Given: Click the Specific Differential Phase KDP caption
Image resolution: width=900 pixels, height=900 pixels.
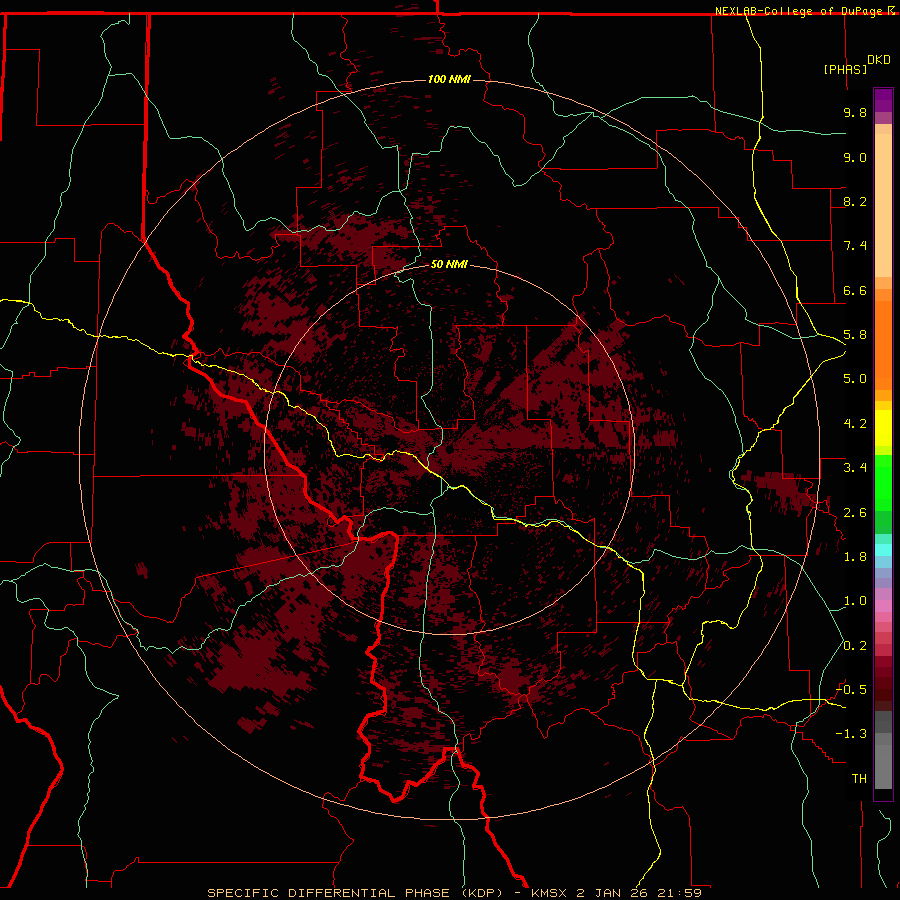Looking at the screenshot, I should 454,893.
